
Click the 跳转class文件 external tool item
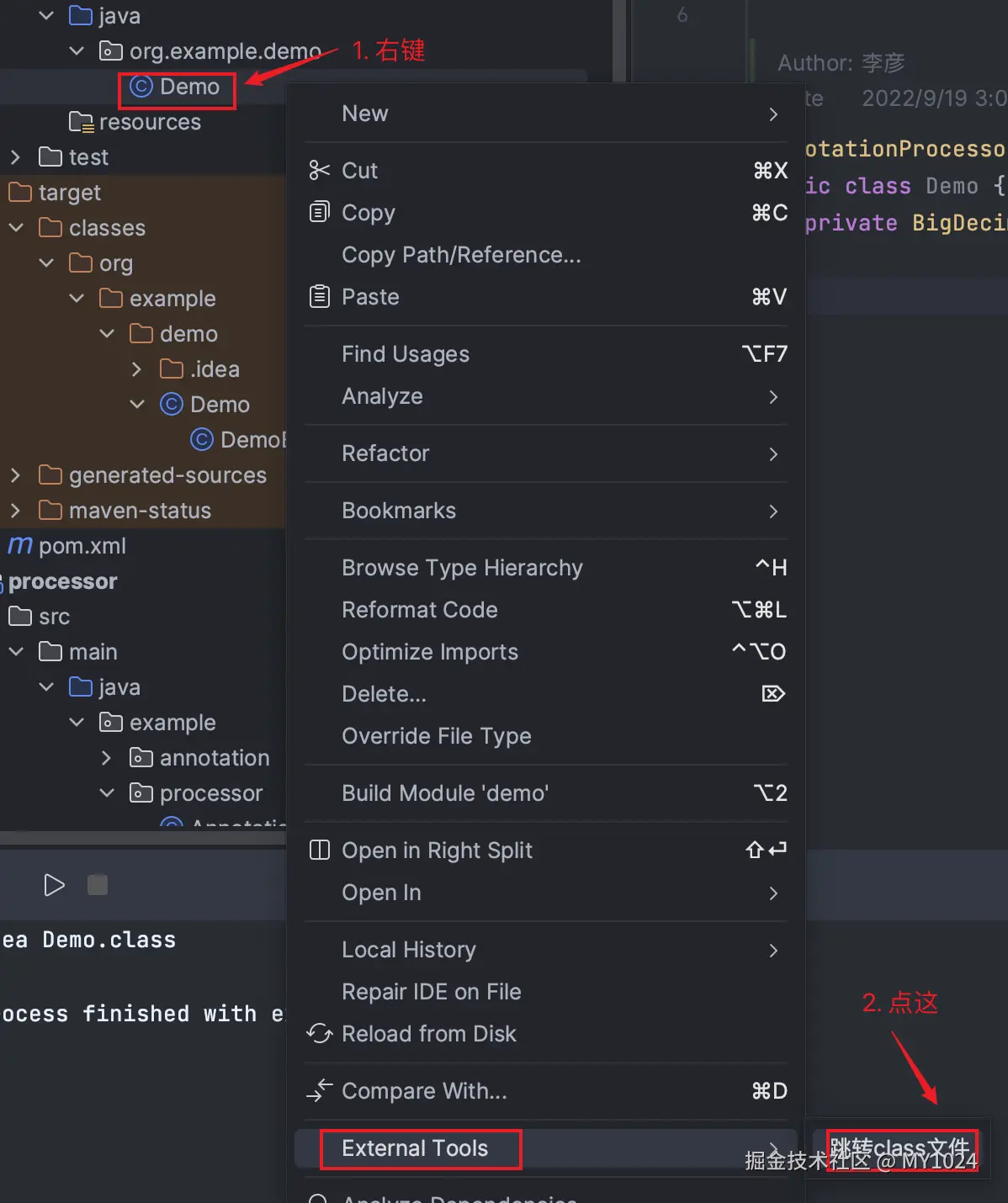[x=900, y=1148]
